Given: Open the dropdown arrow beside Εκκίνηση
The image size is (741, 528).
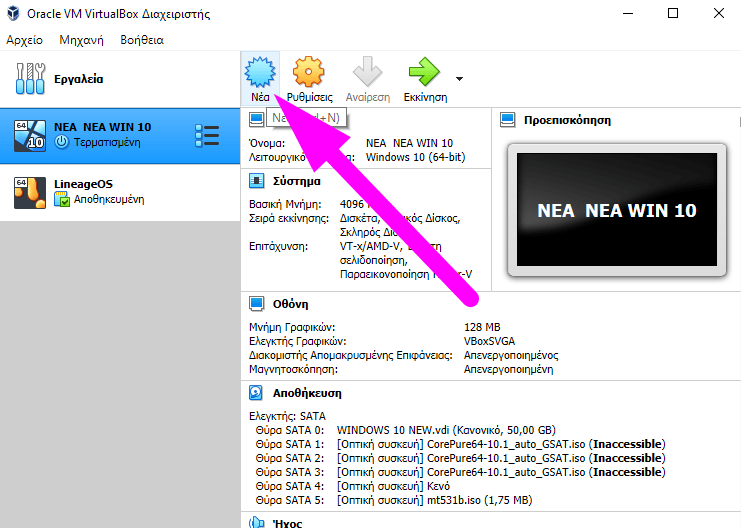Looking at the screenshot, I should (459, 79).
